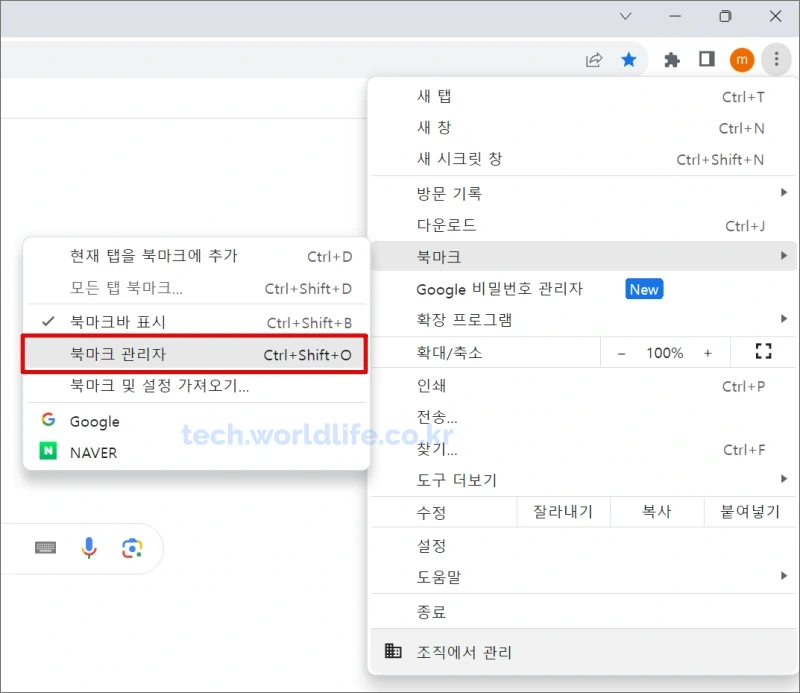Open the extensions puzzle piece icon
The height and width of the screenshot is (693, 800).
671,60
